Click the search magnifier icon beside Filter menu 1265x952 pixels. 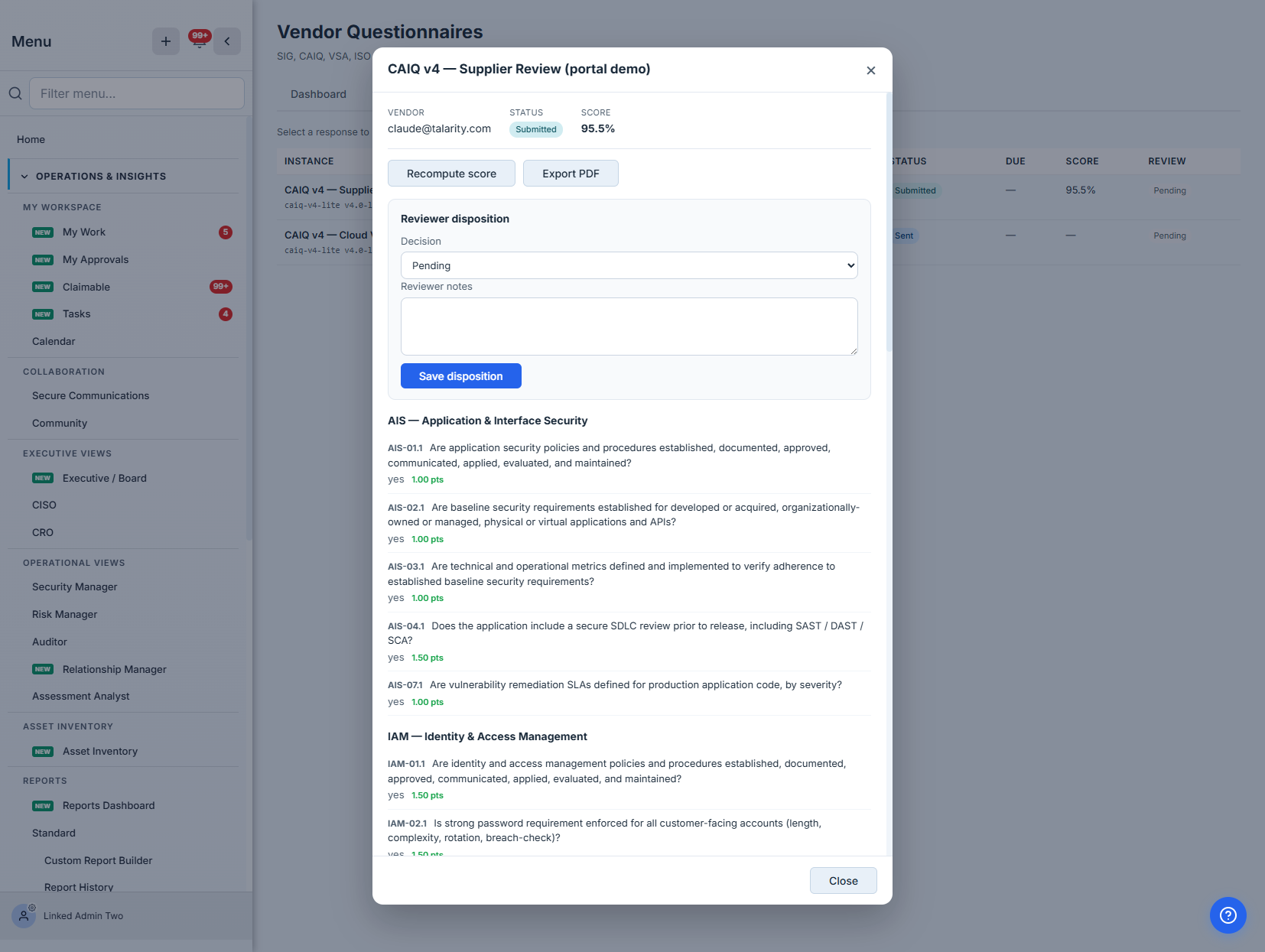(15, 93)
